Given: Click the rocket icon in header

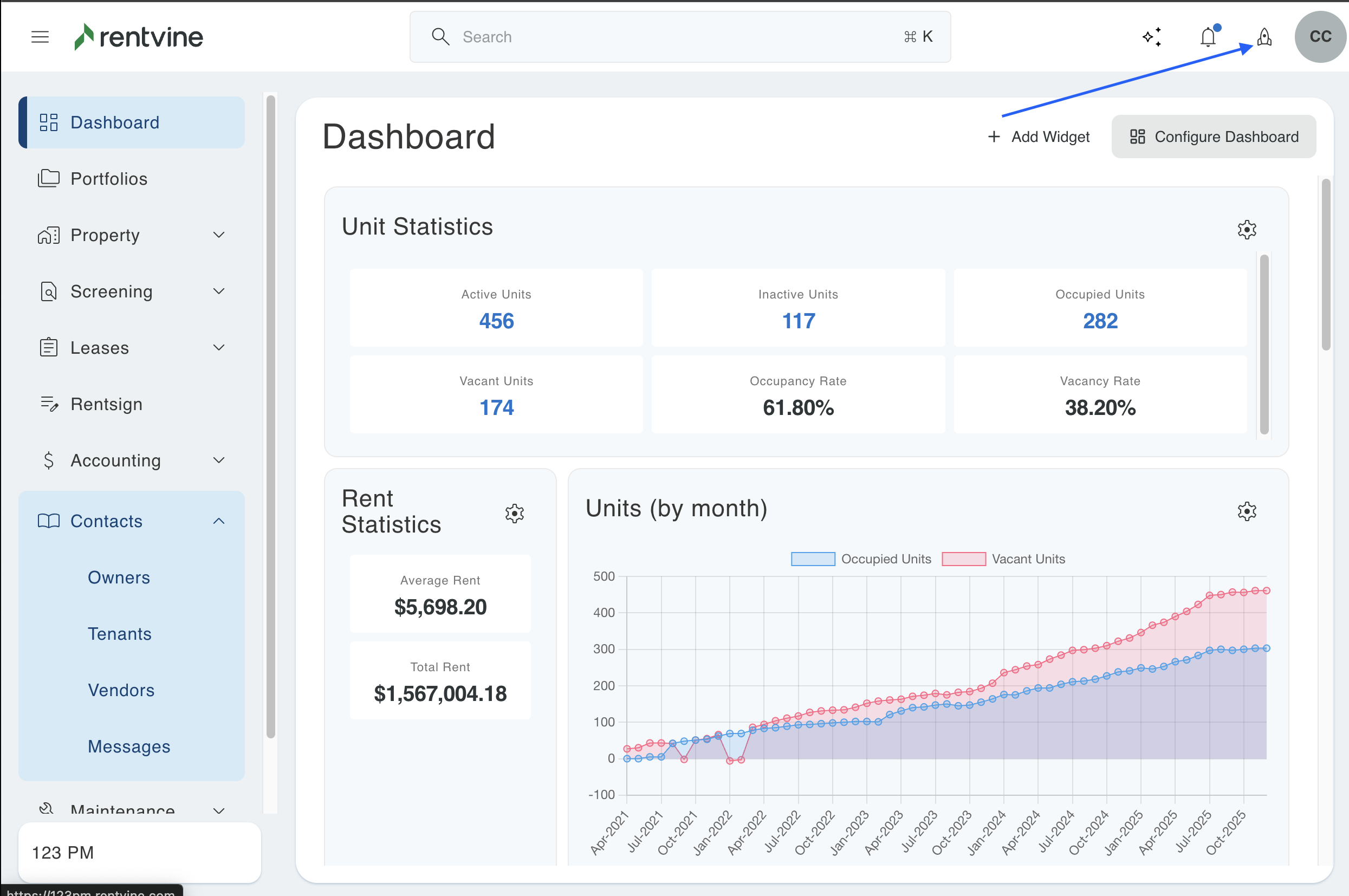Looking at the screenshot, I should (1264, 37).
